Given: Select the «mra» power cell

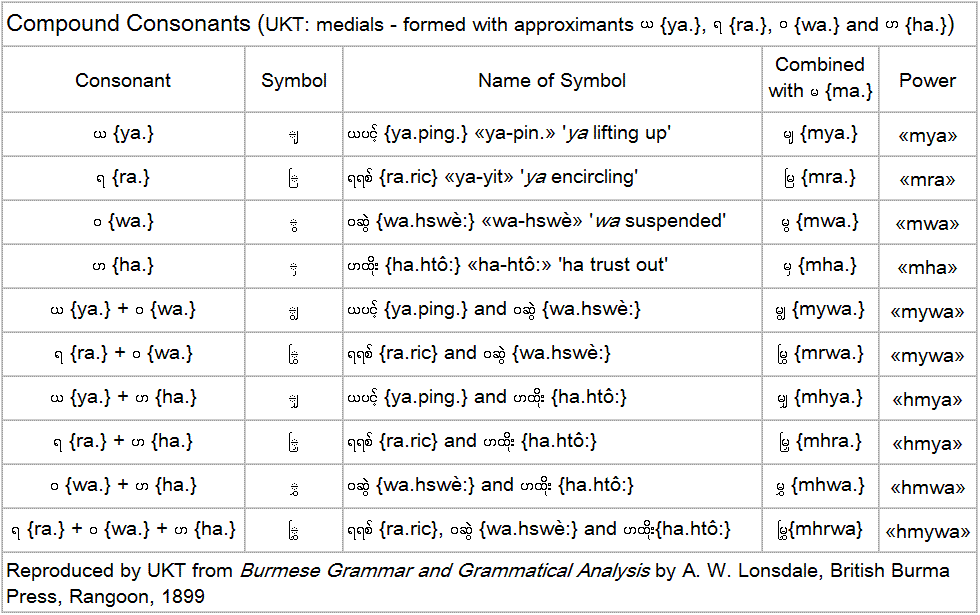Looking at the screenshot, I should click(x=927, y=179).
